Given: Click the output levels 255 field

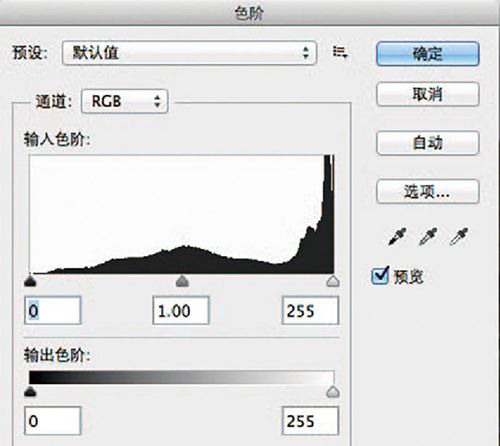Looking at the screenshot, I should 310,421.
